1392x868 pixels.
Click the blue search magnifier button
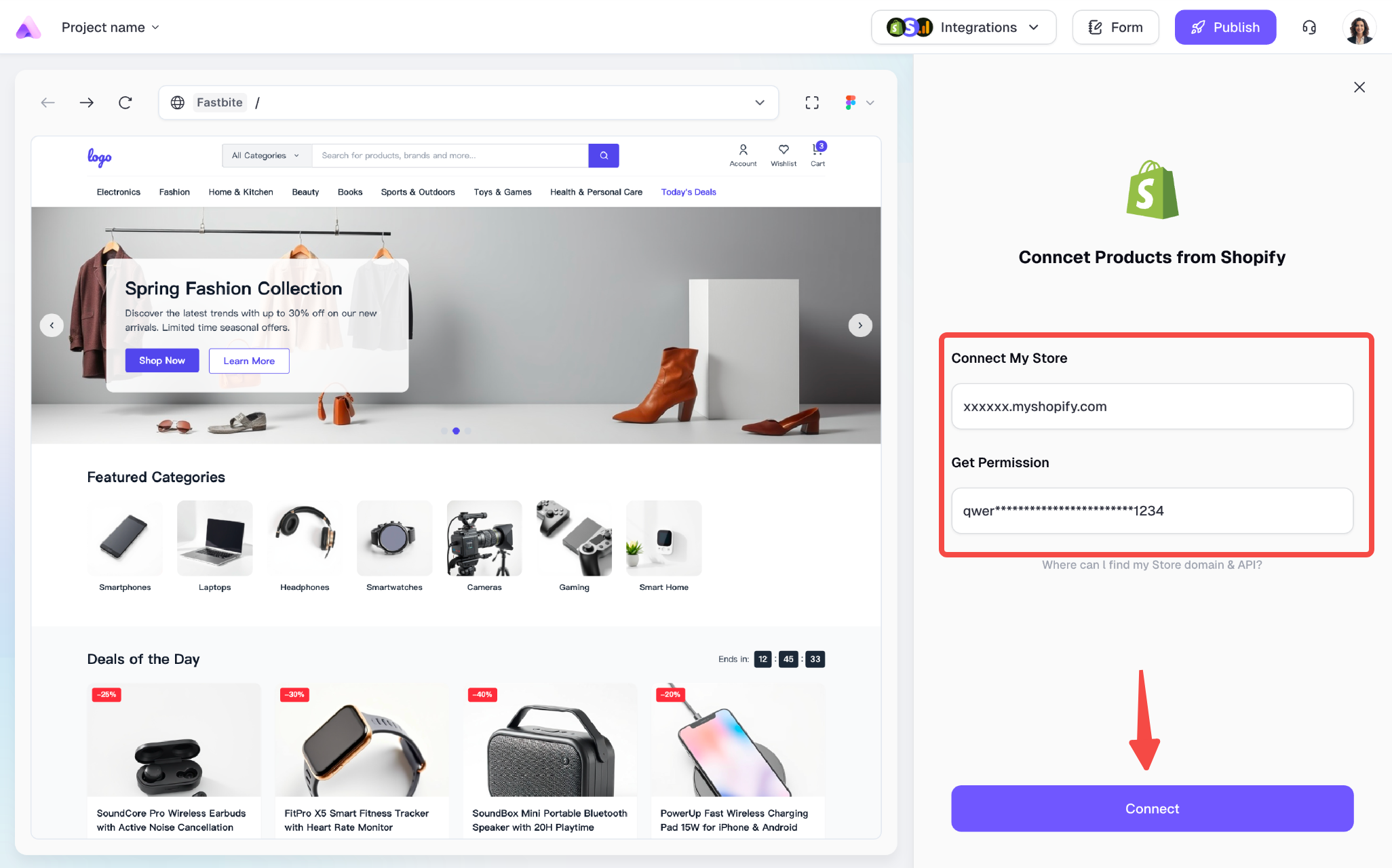coord(604,155)
